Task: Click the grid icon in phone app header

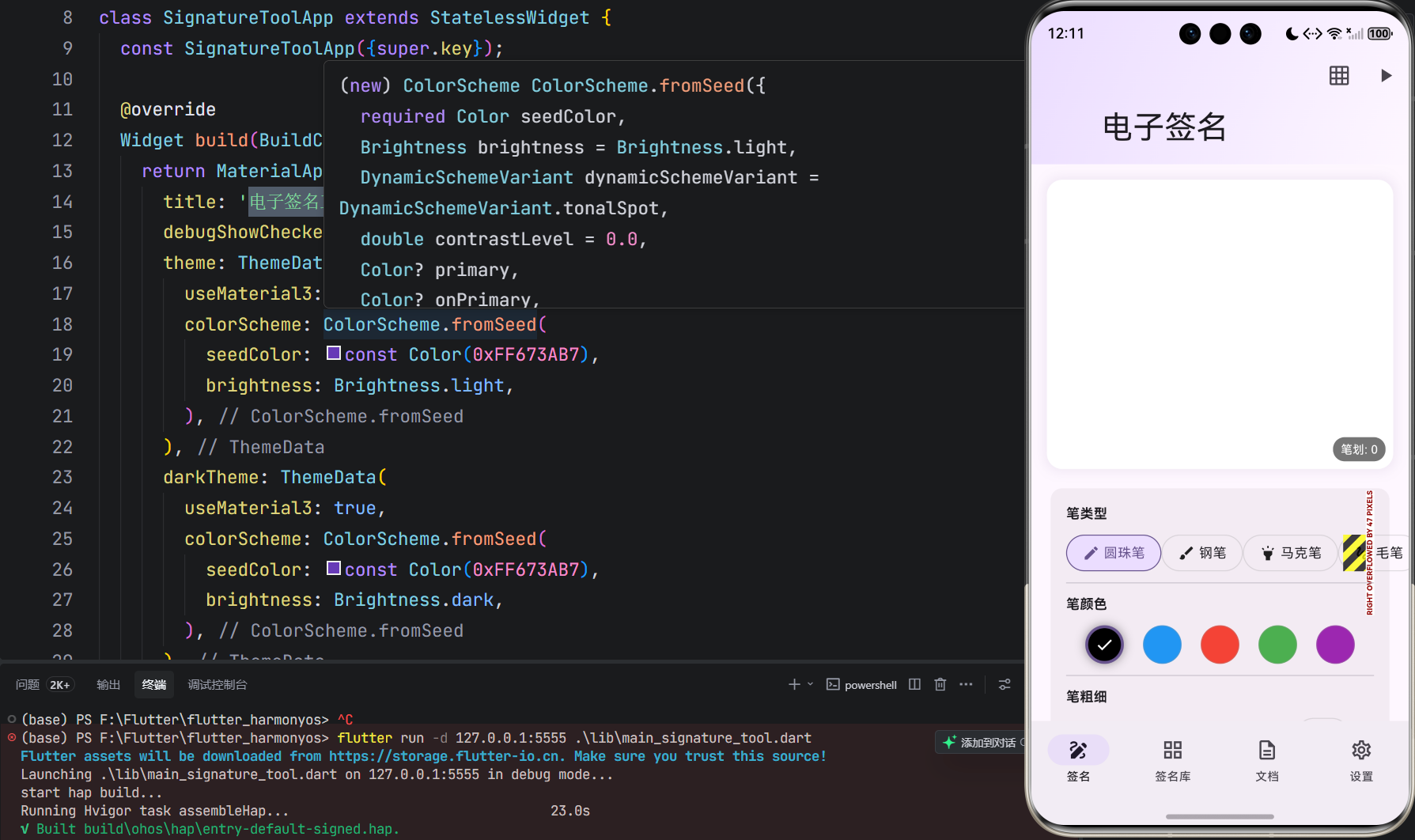Action: [1339, 76]
